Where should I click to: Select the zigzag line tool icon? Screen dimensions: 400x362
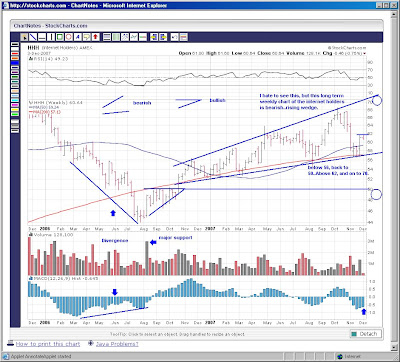(x=134, y=37)
